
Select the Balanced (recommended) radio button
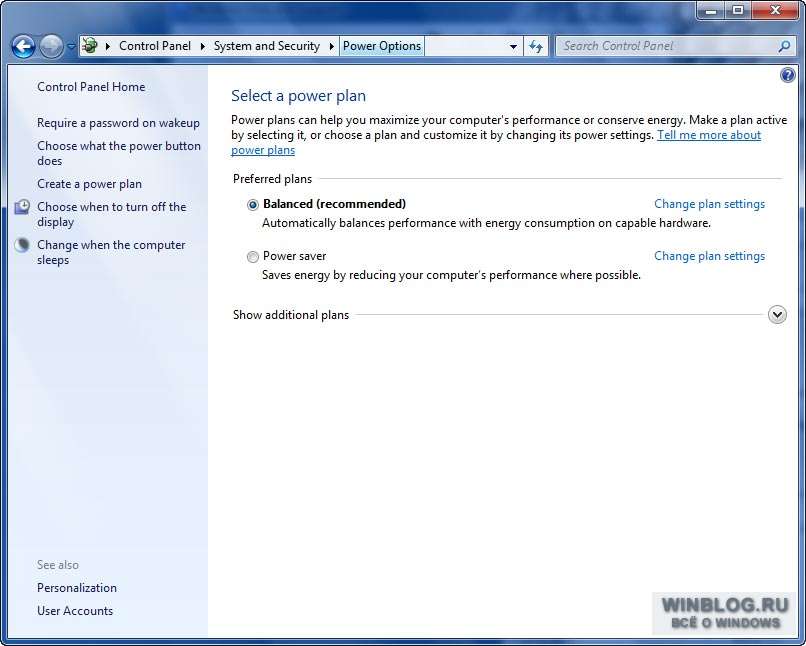(x=252, y=205)
